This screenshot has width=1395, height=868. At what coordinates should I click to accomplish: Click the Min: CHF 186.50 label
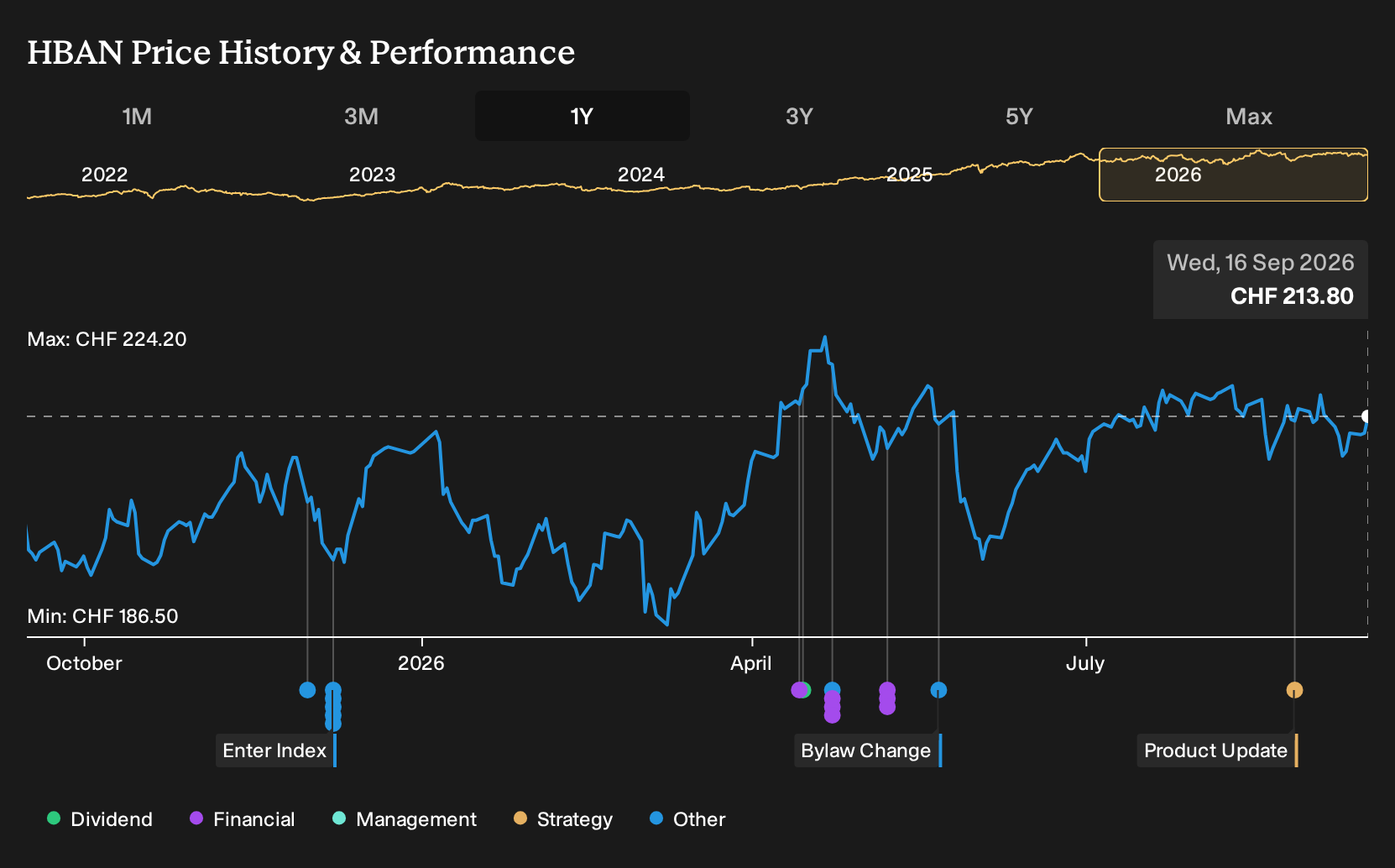pyautogui.click(x=103, y=616)
